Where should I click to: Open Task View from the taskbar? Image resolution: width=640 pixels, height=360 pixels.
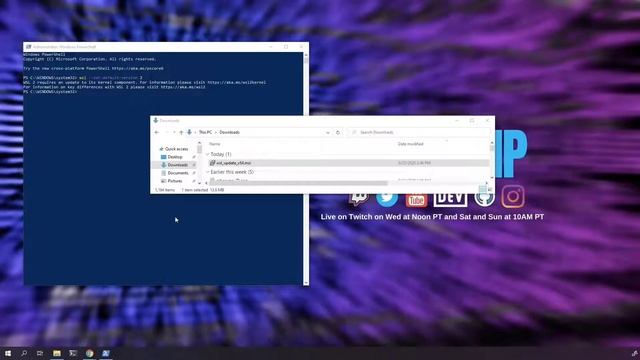tap(40, 353)
